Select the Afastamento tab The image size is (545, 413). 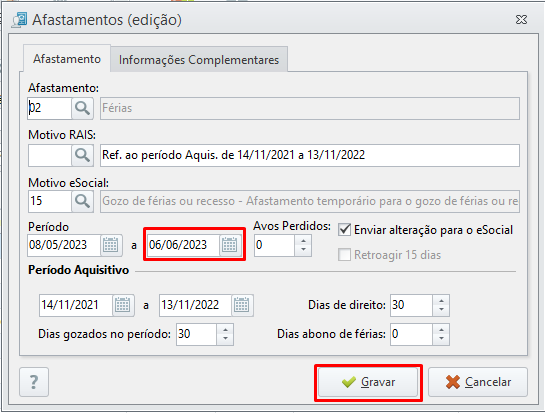click(x=67, y=59)
